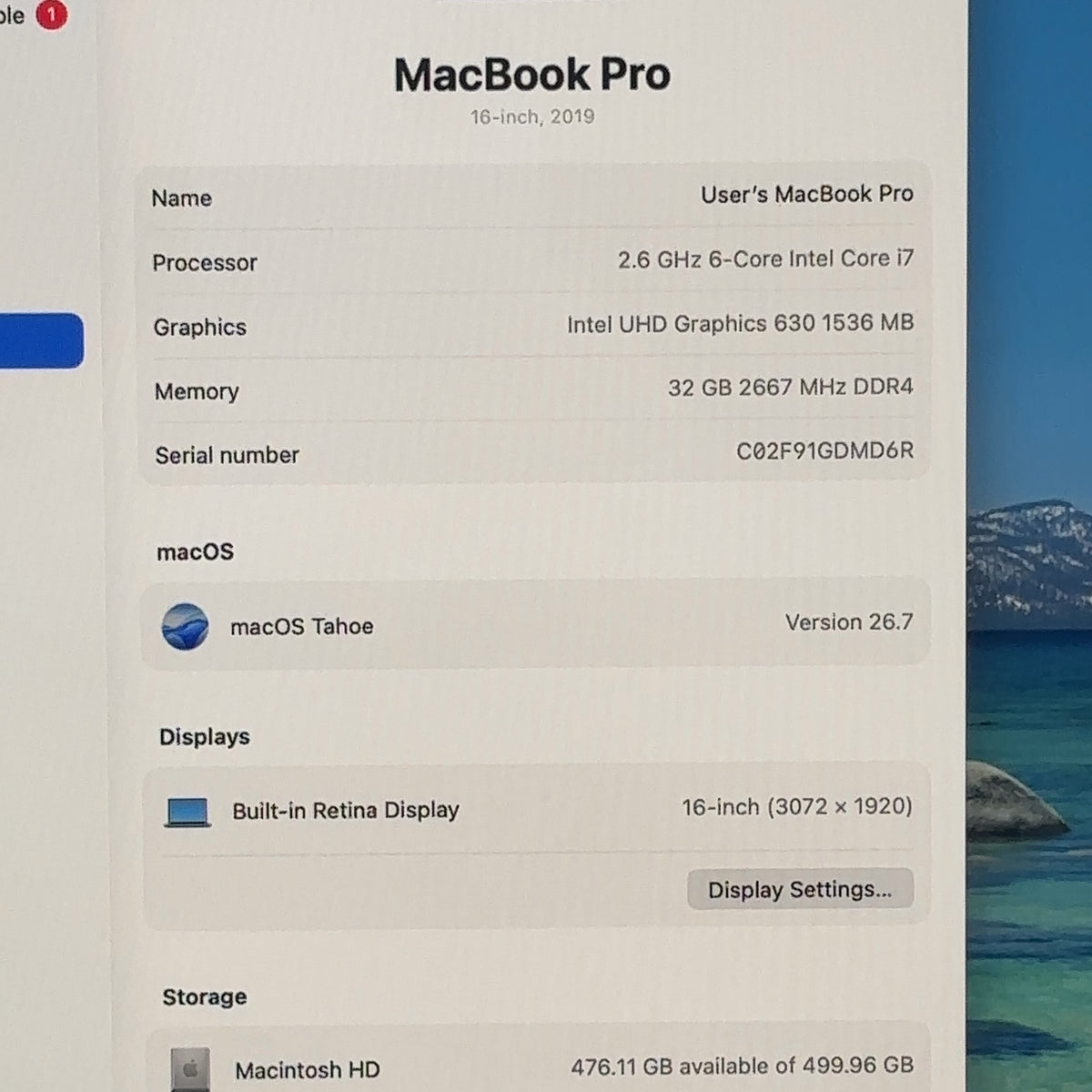Click "2.6 GHz 6-Core Intel Core i7" value
The image size is (1092, 1092).
765,258
